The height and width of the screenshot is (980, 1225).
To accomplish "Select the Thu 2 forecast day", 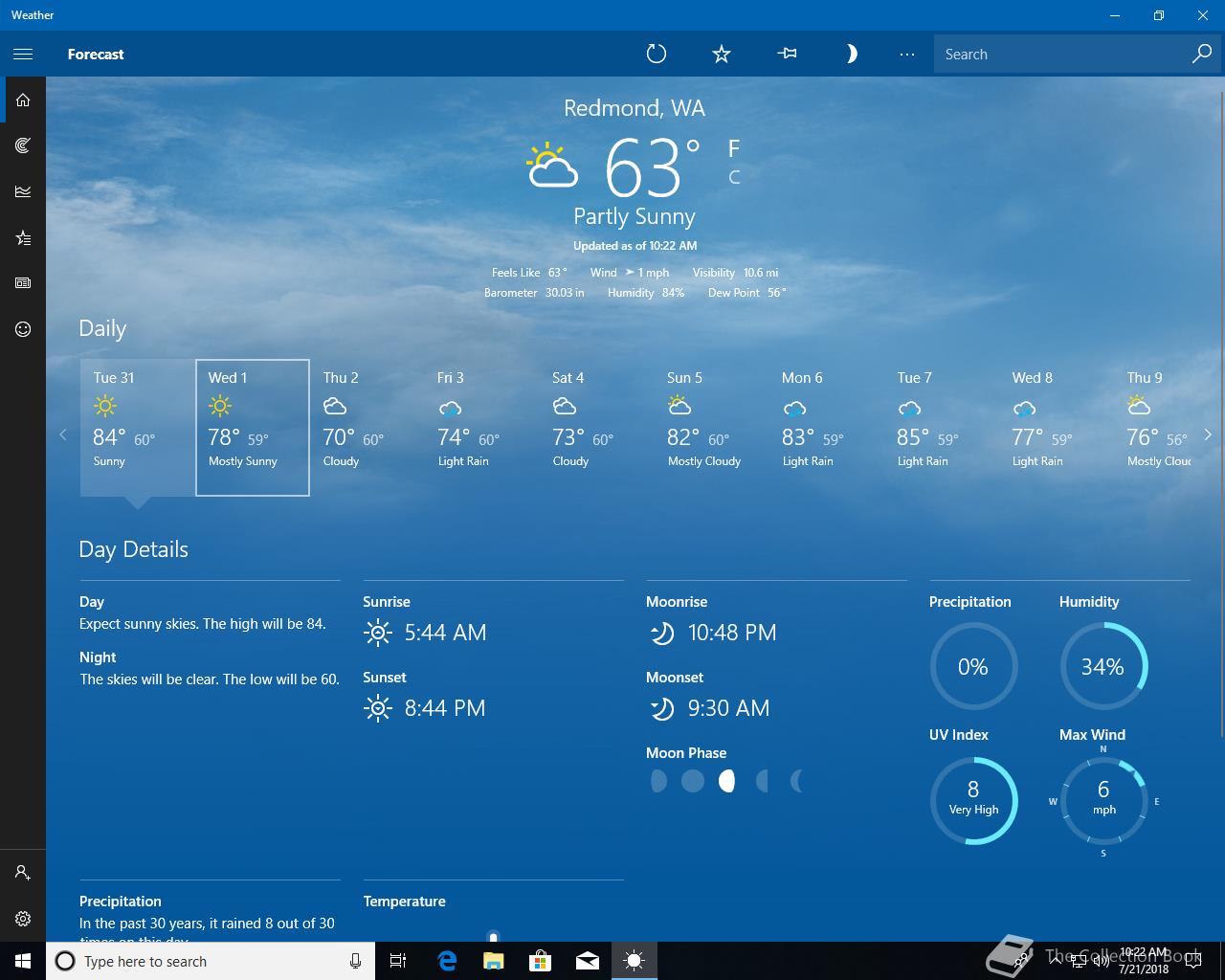I will click(367, 428).
